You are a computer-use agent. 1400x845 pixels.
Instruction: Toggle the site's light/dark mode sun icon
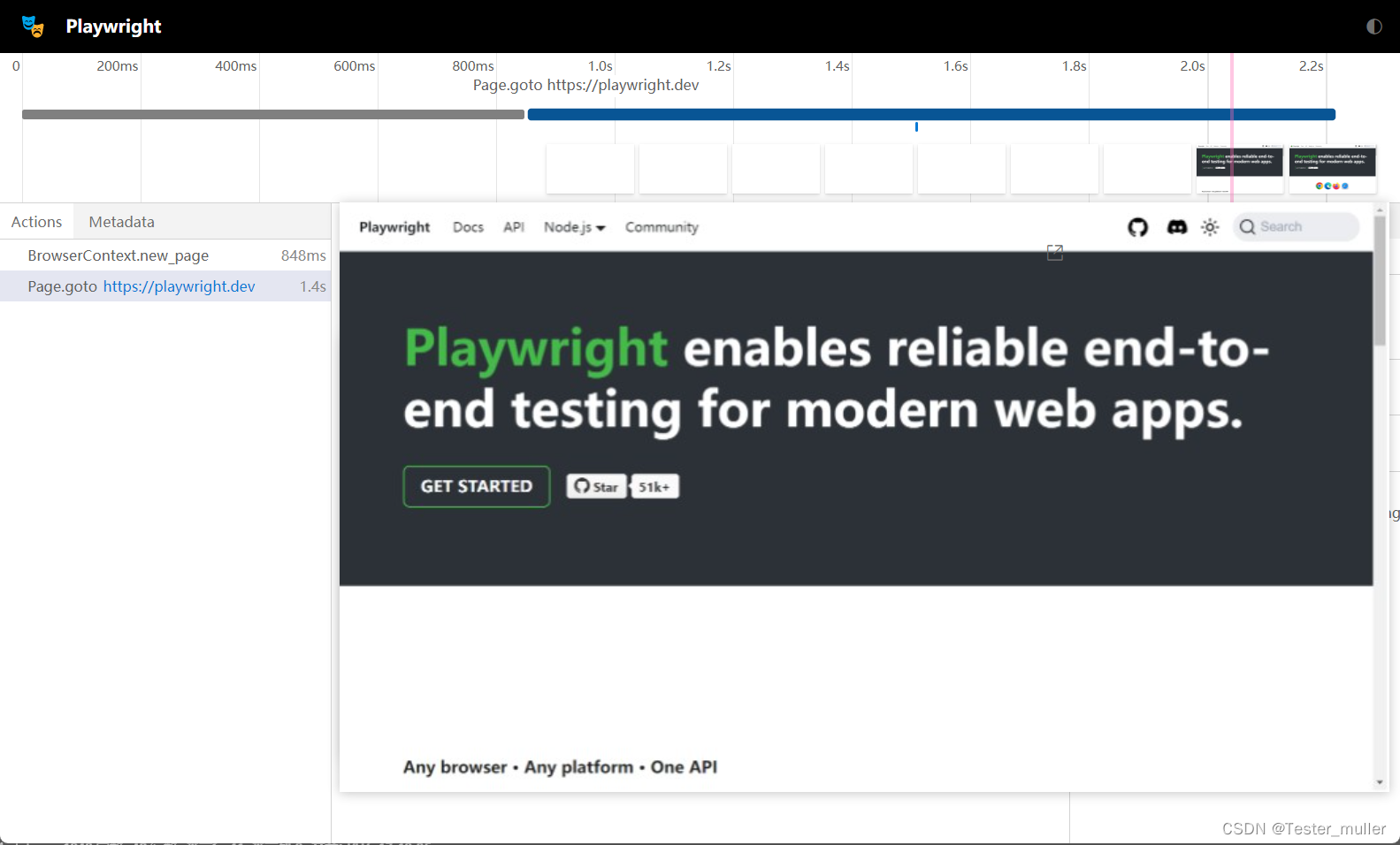point(1210,227)
